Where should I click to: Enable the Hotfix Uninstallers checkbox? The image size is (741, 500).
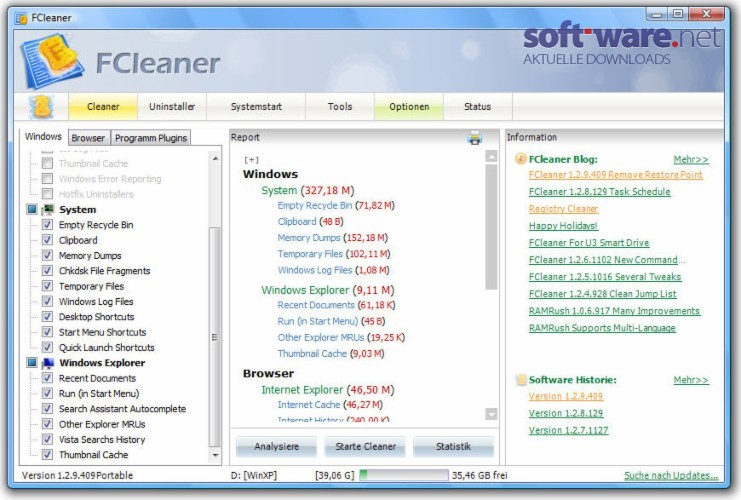coord(47,194)
